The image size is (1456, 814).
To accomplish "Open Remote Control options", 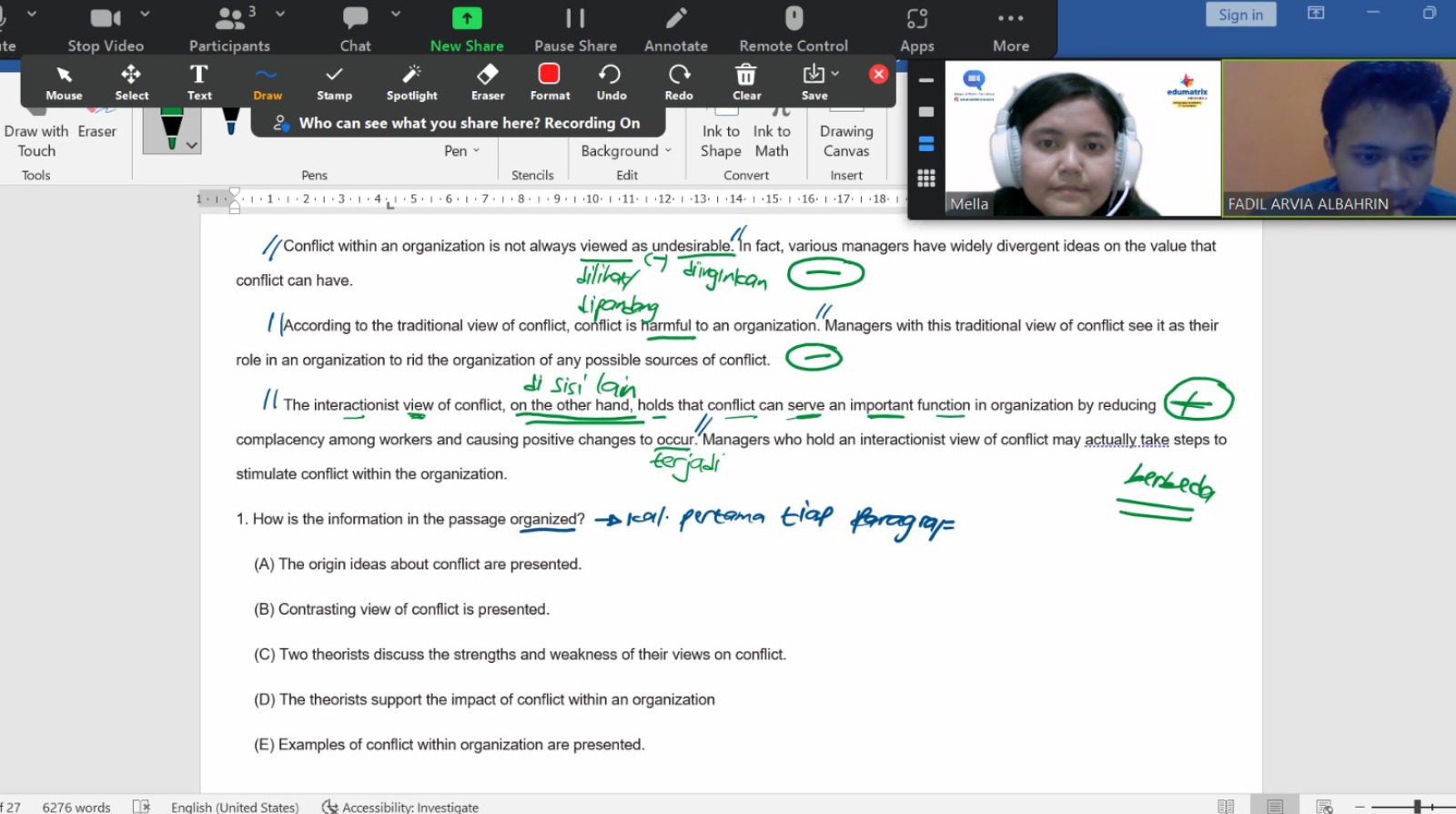I will point(794,29).
